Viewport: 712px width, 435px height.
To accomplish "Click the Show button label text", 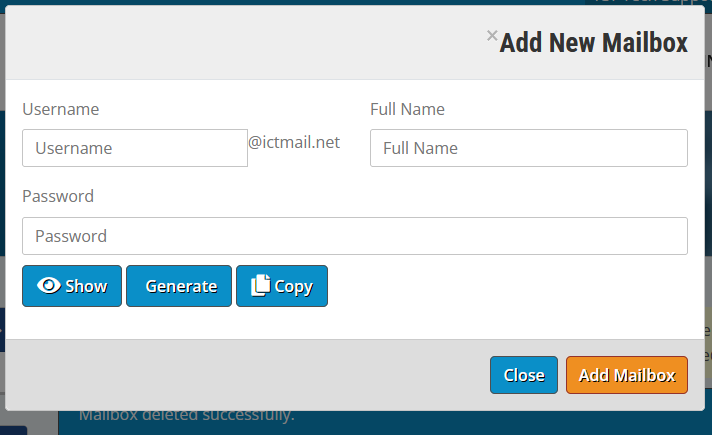I will [x=86, y=286].
